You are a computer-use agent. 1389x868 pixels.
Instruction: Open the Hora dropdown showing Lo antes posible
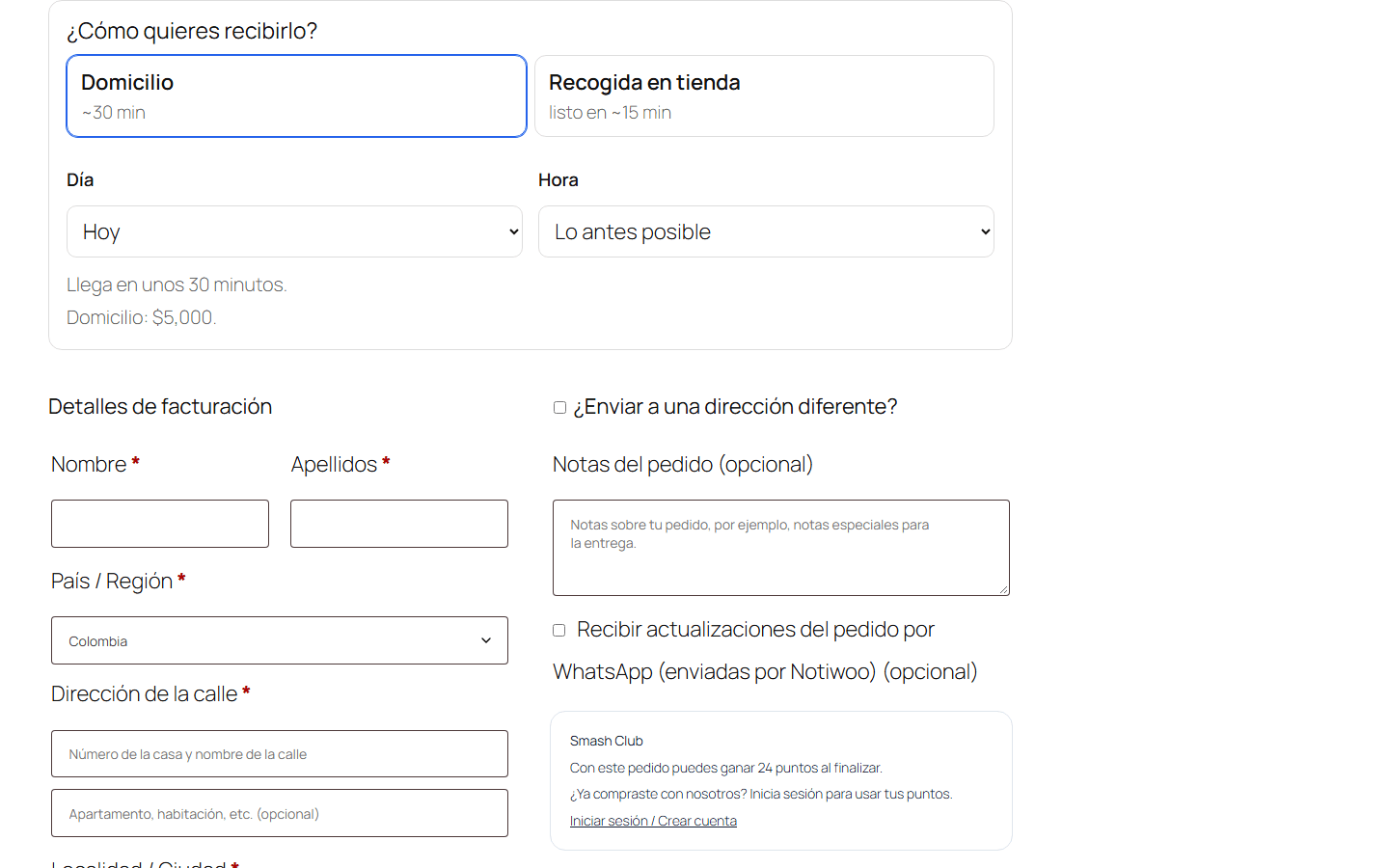click(766, 231)
